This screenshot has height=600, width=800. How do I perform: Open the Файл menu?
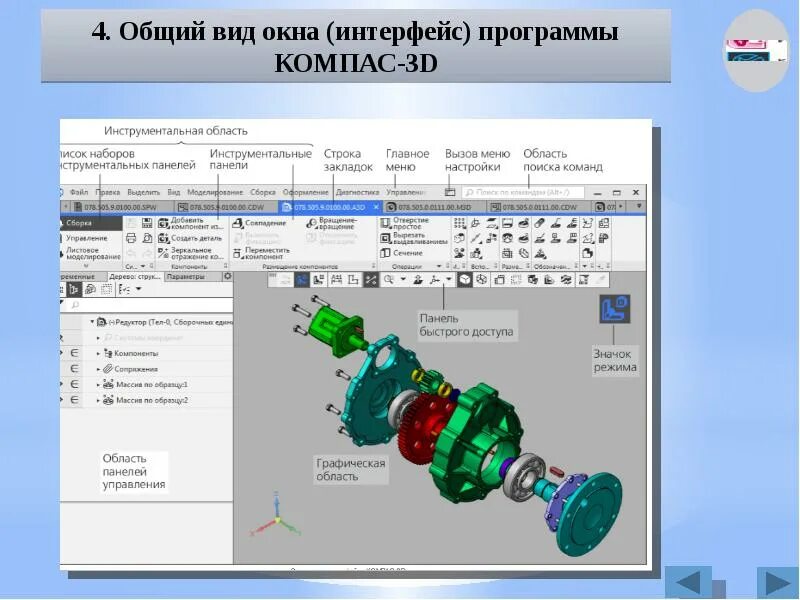coord(79,192)
